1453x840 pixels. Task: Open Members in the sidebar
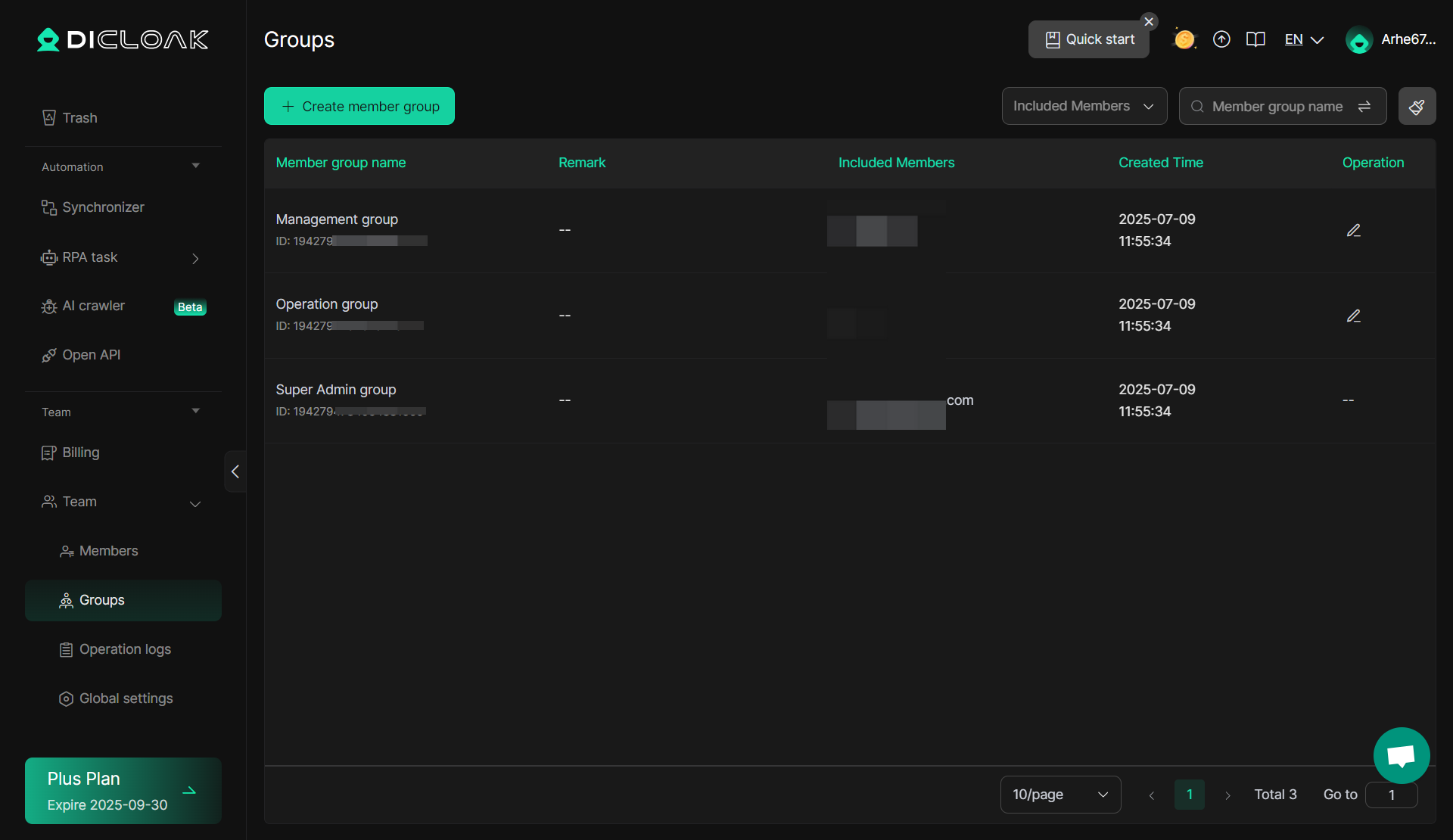tap(108, 551)
